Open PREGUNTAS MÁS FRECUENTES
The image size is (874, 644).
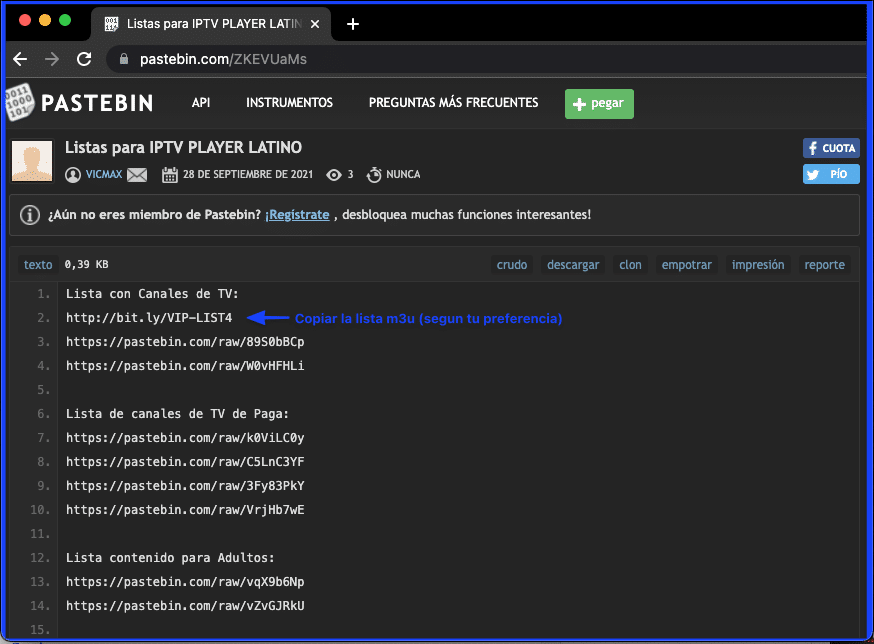click(453, 102)
